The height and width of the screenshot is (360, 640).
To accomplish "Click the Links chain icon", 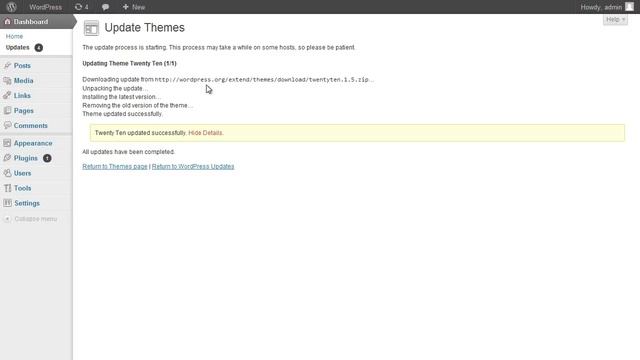I will 7,96.
